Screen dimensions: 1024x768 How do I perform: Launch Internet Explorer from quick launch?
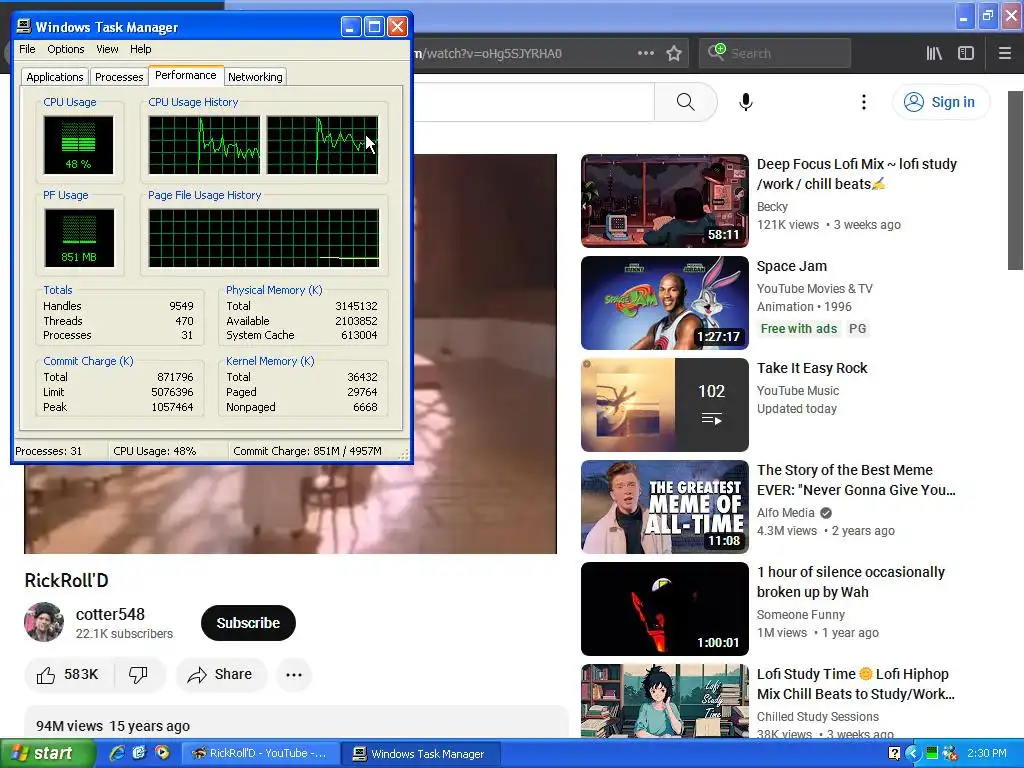click(117, 753)
